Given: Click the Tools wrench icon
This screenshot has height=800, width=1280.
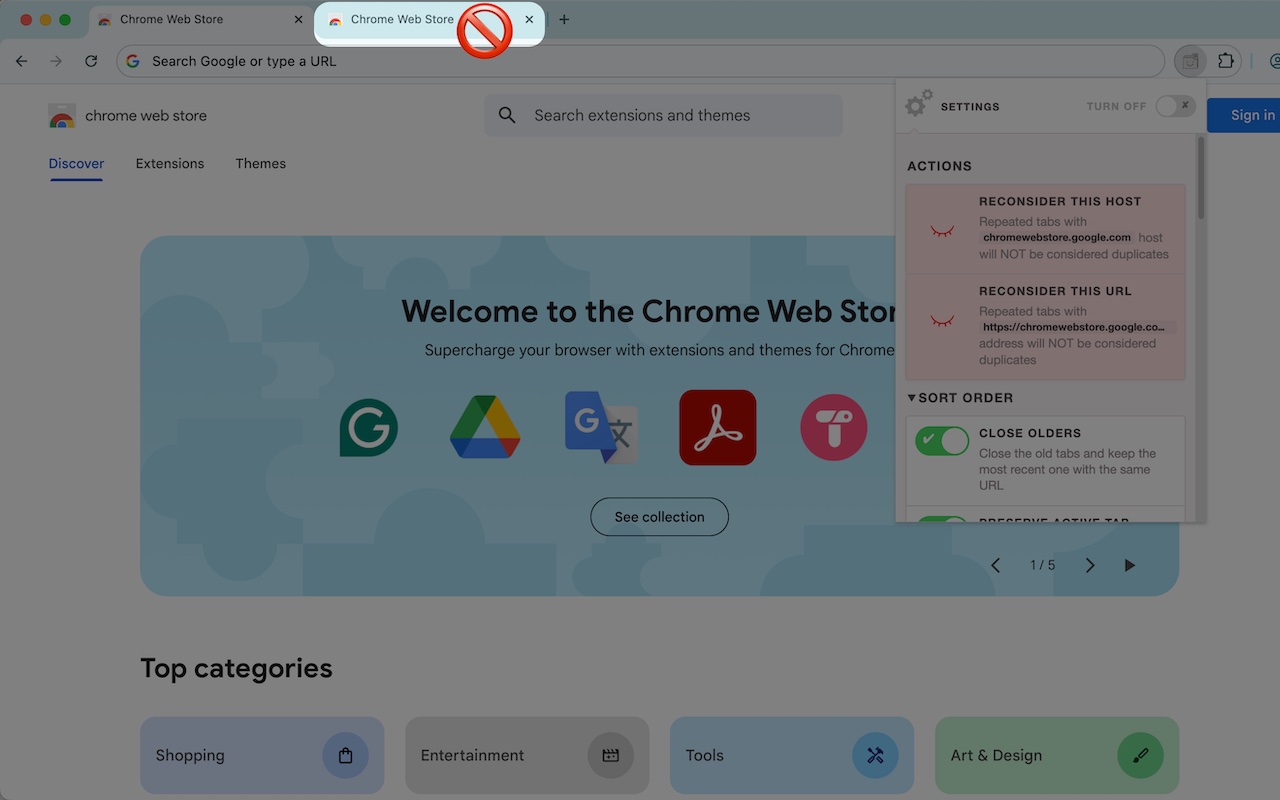Looking at the screenshot, I should (x=875, y=756).
